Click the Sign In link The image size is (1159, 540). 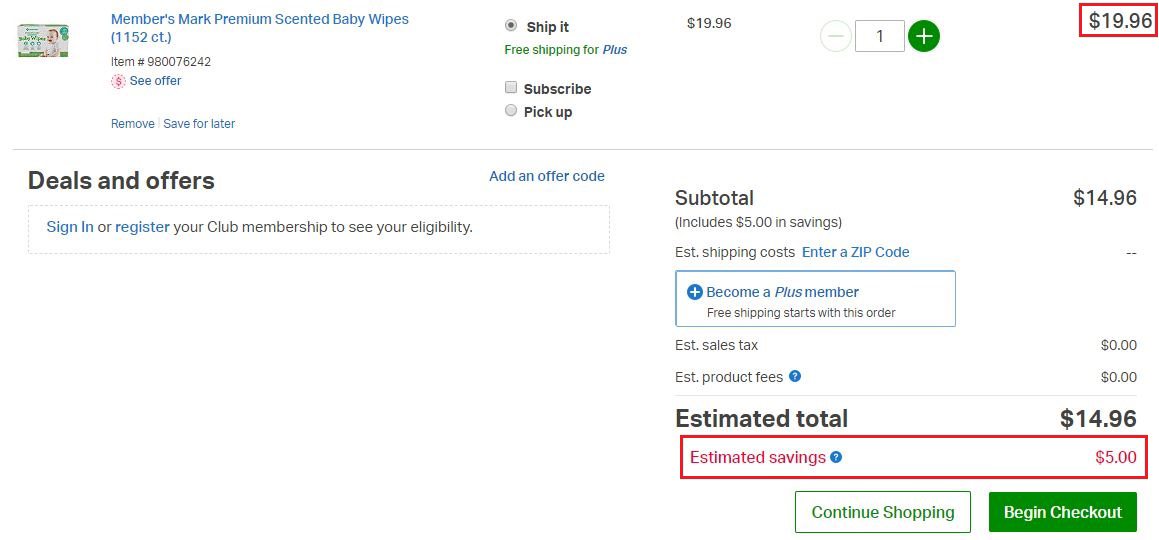tap(70, 227)
